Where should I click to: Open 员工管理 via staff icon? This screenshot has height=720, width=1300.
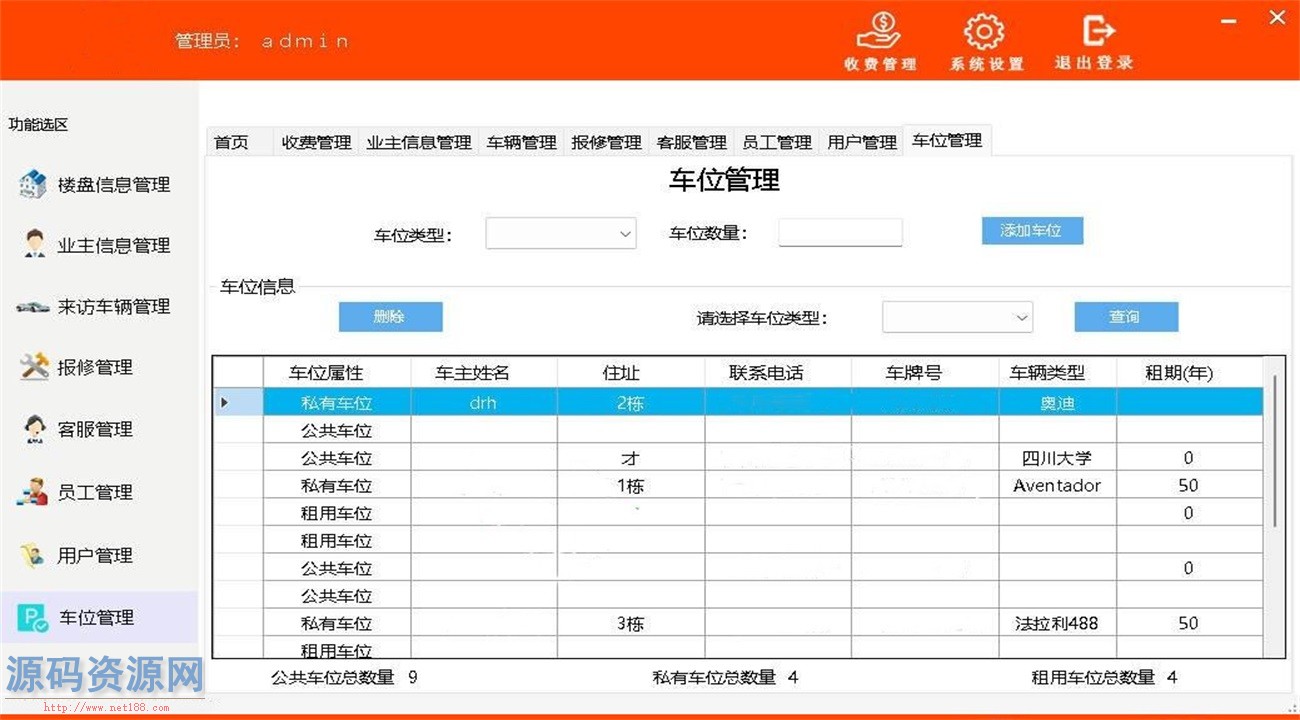[34, 492]
